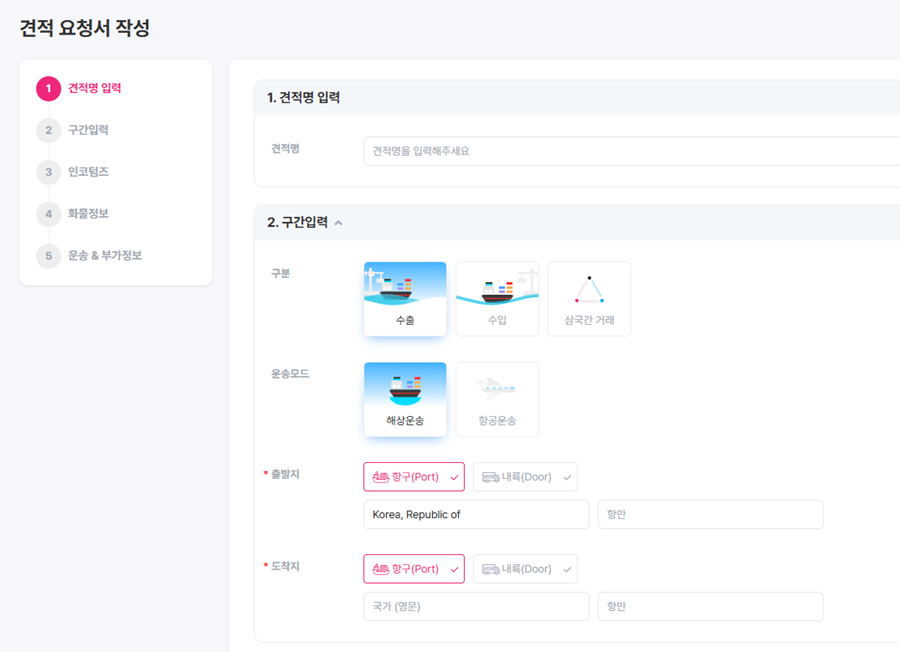Toggle 내륙(Door) option for 출발지

pos(525,477)
